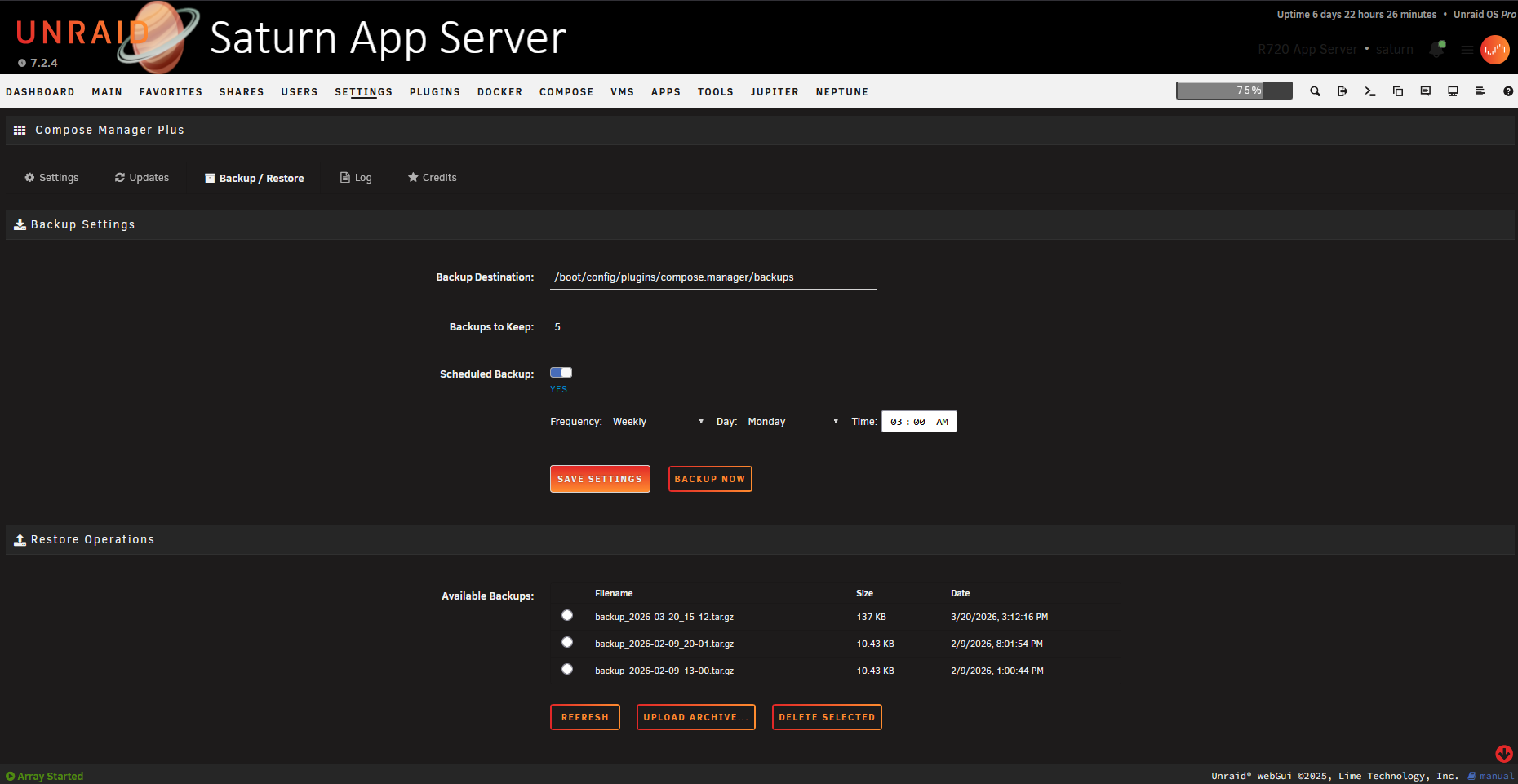Click the UNRAID logo

(x=82, y=33)
